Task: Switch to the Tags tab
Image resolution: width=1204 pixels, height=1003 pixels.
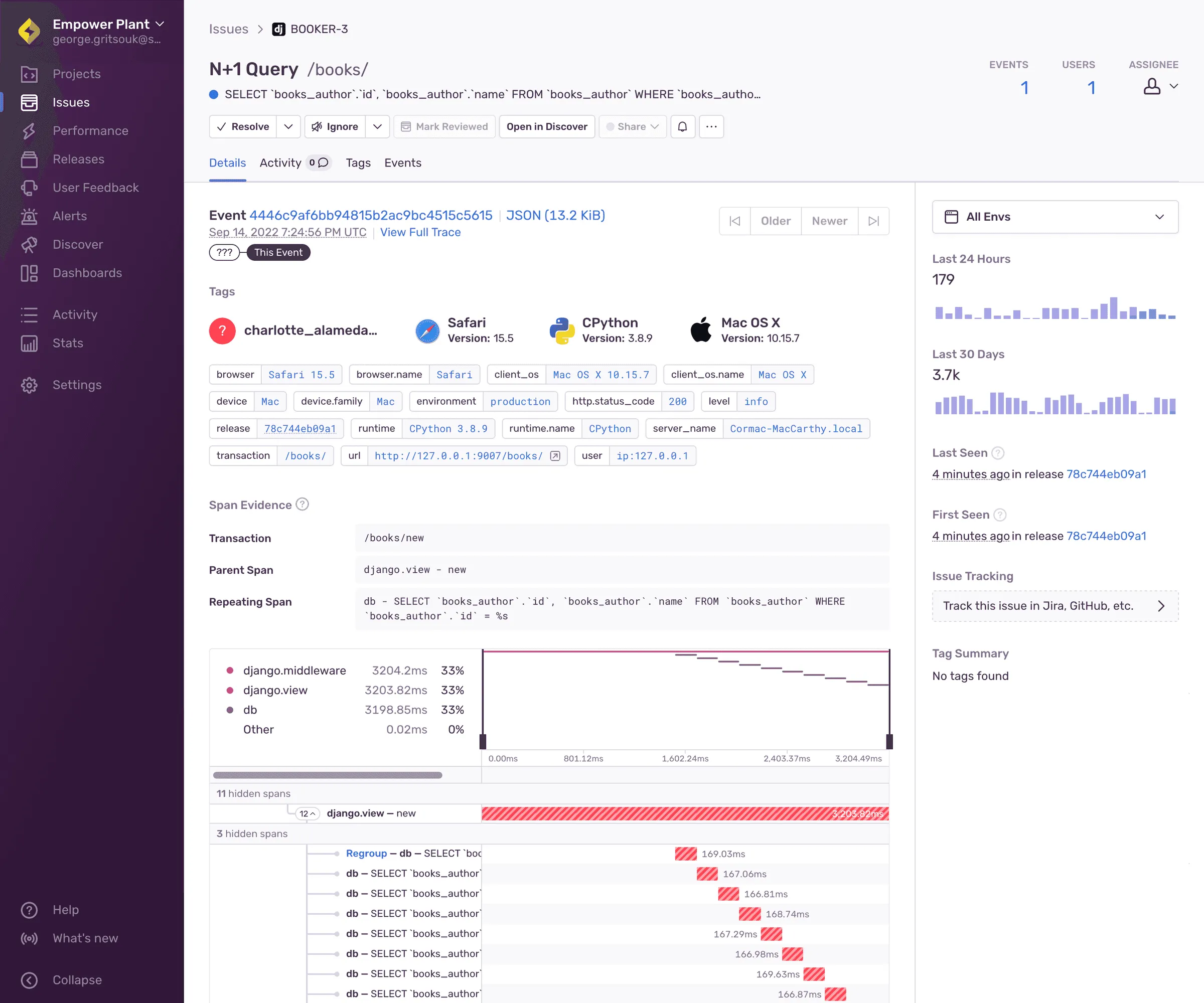Action: click(358, 163)
